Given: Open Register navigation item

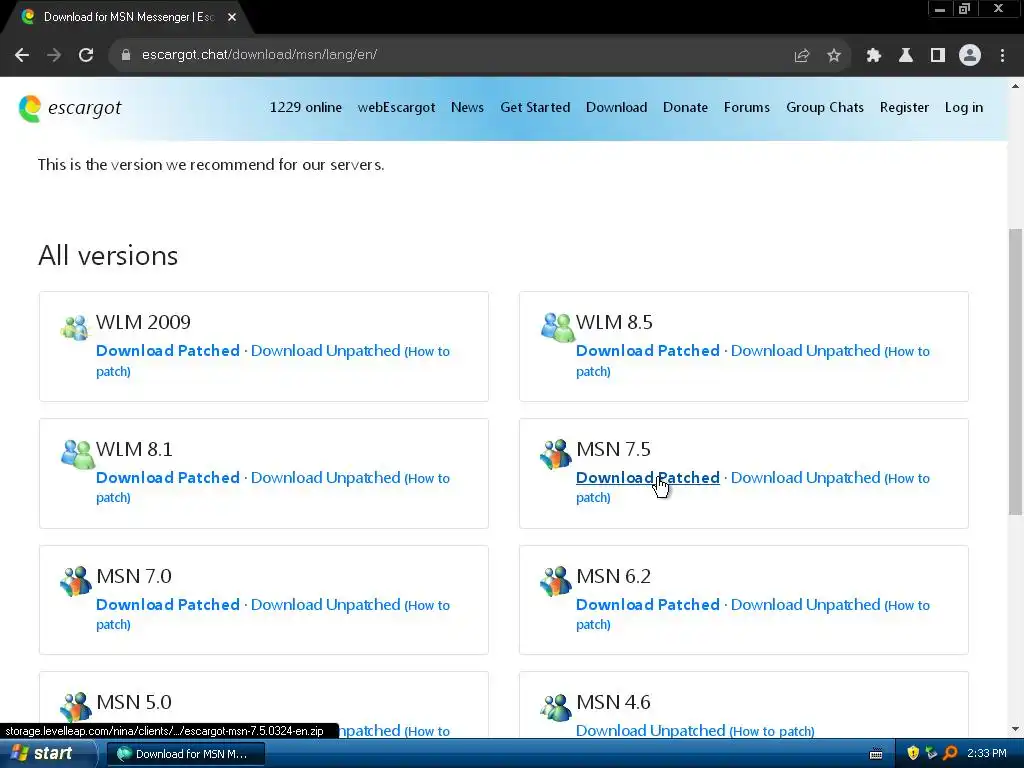Looking at the screenshot, I should [x=904, y=108].
